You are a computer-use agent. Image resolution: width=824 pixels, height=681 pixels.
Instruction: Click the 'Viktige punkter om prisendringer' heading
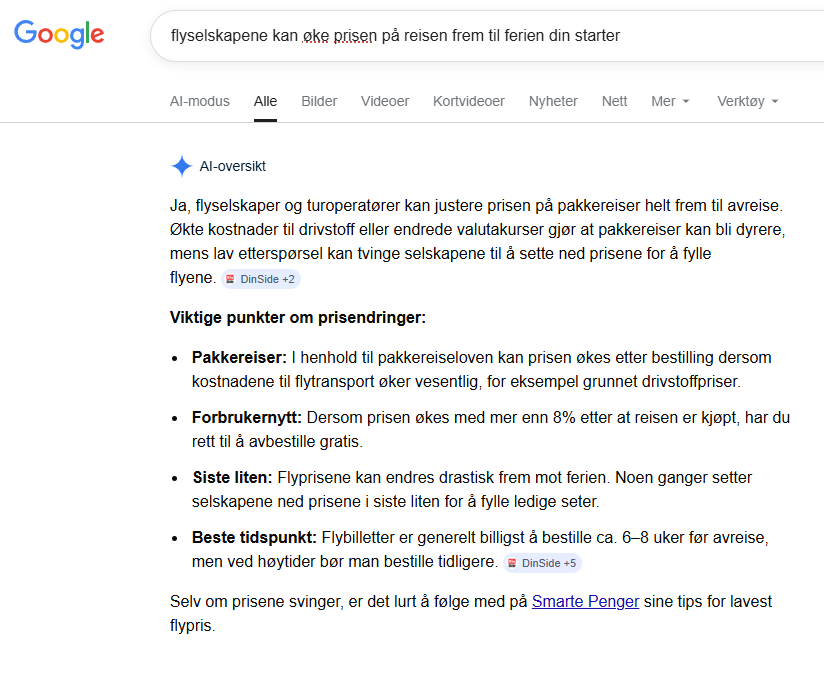(x=298, y=318)
